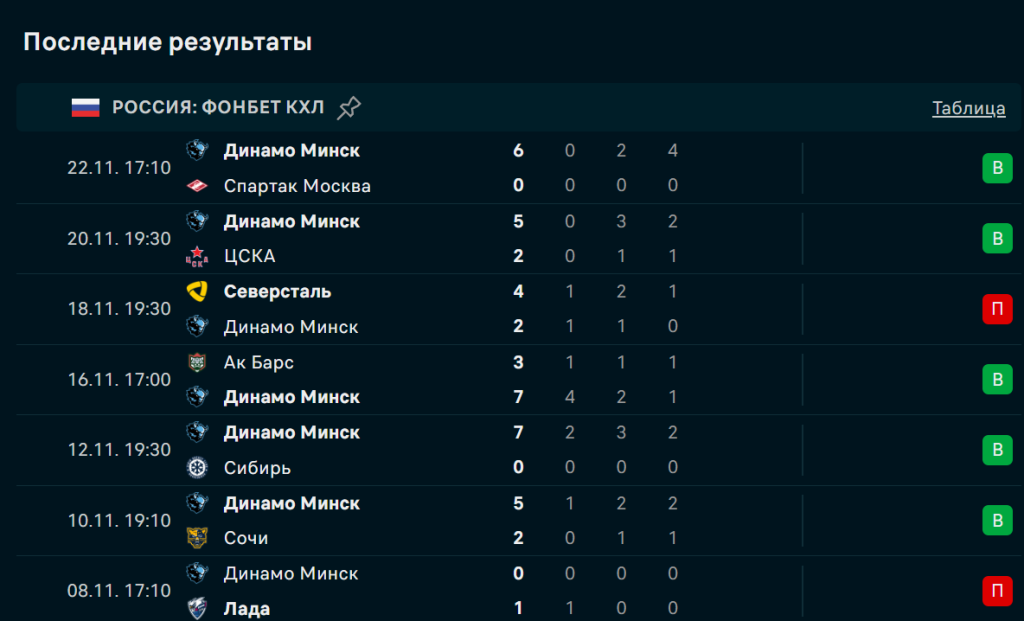The image size is (1024, 621).
Task: Click the Лада team logo
Action: pos(197,608)
